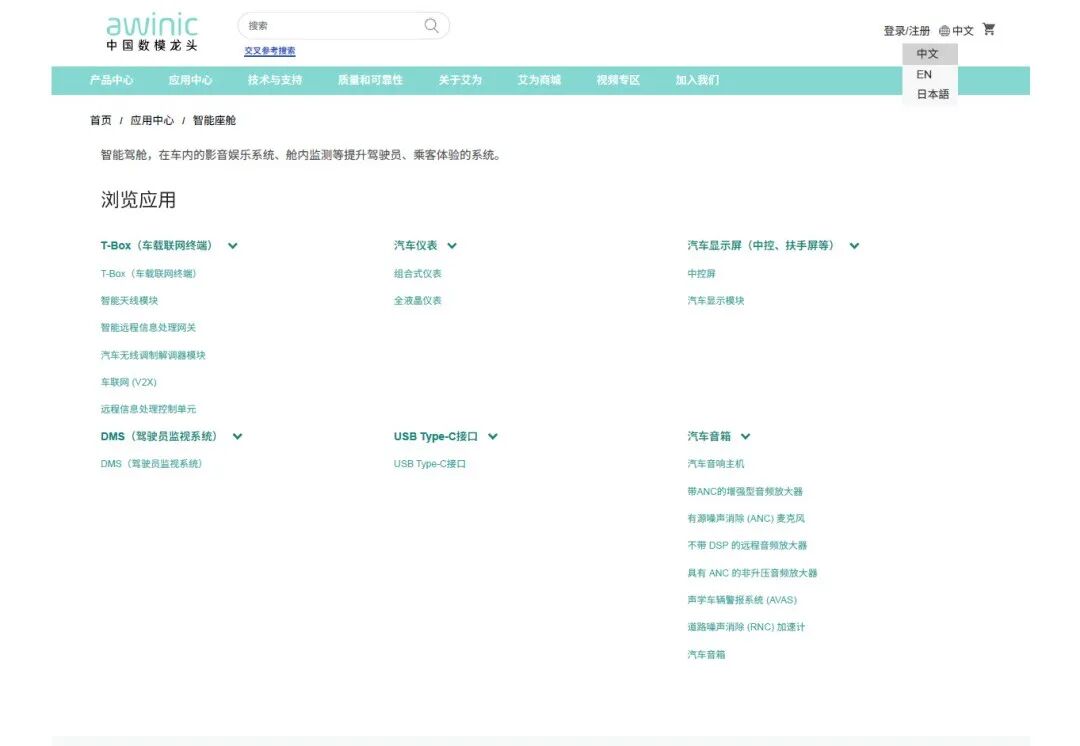1080x746 pixels.
Task: Click the 应用中心 breadcrumb link
Action: point(152,121)
